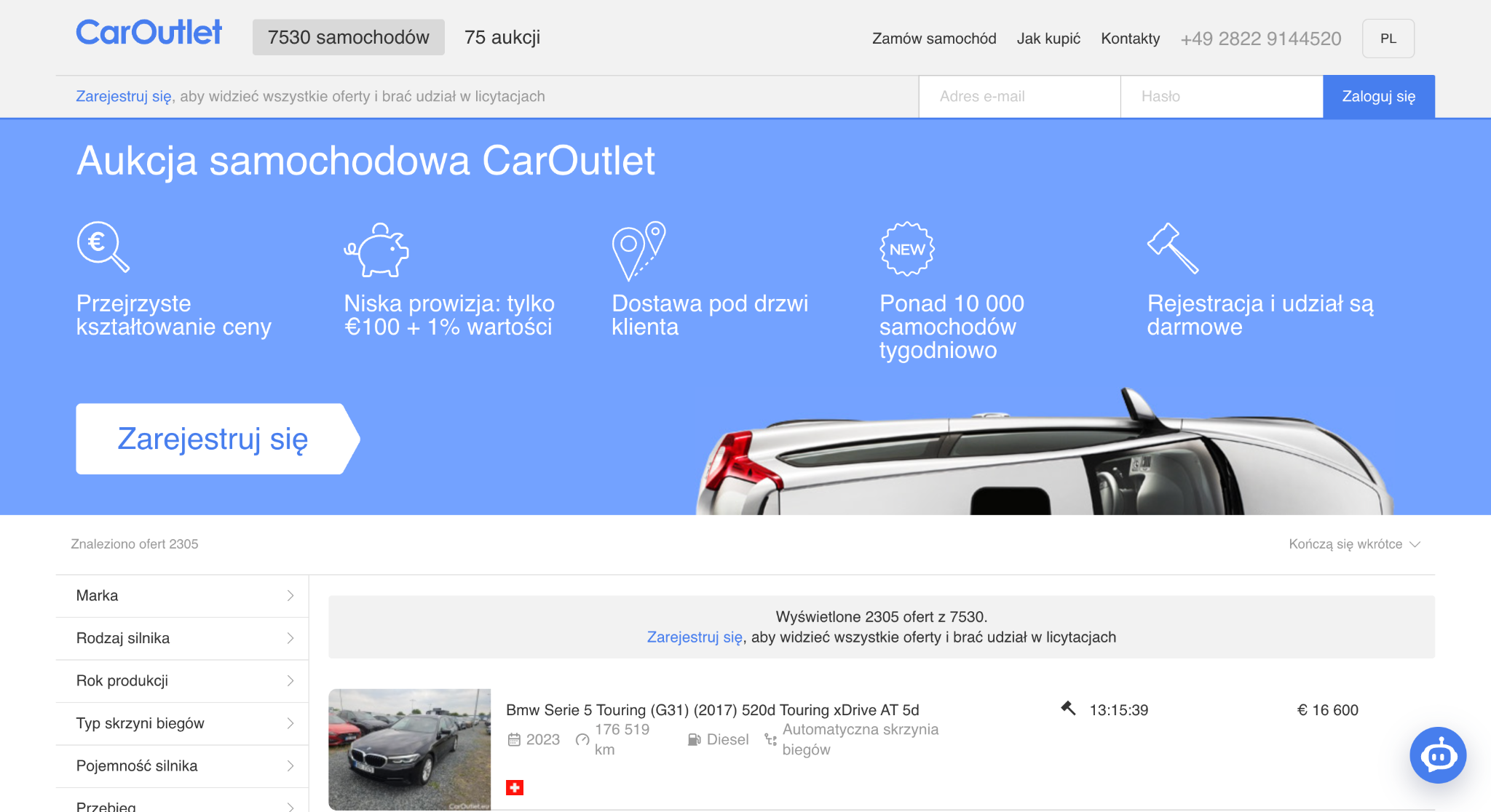Viewport: 1491px width, 812px height.
Task: Click the odometer icon next to 176 519 km
Action: pyautogui.click(x=582, y=739)
